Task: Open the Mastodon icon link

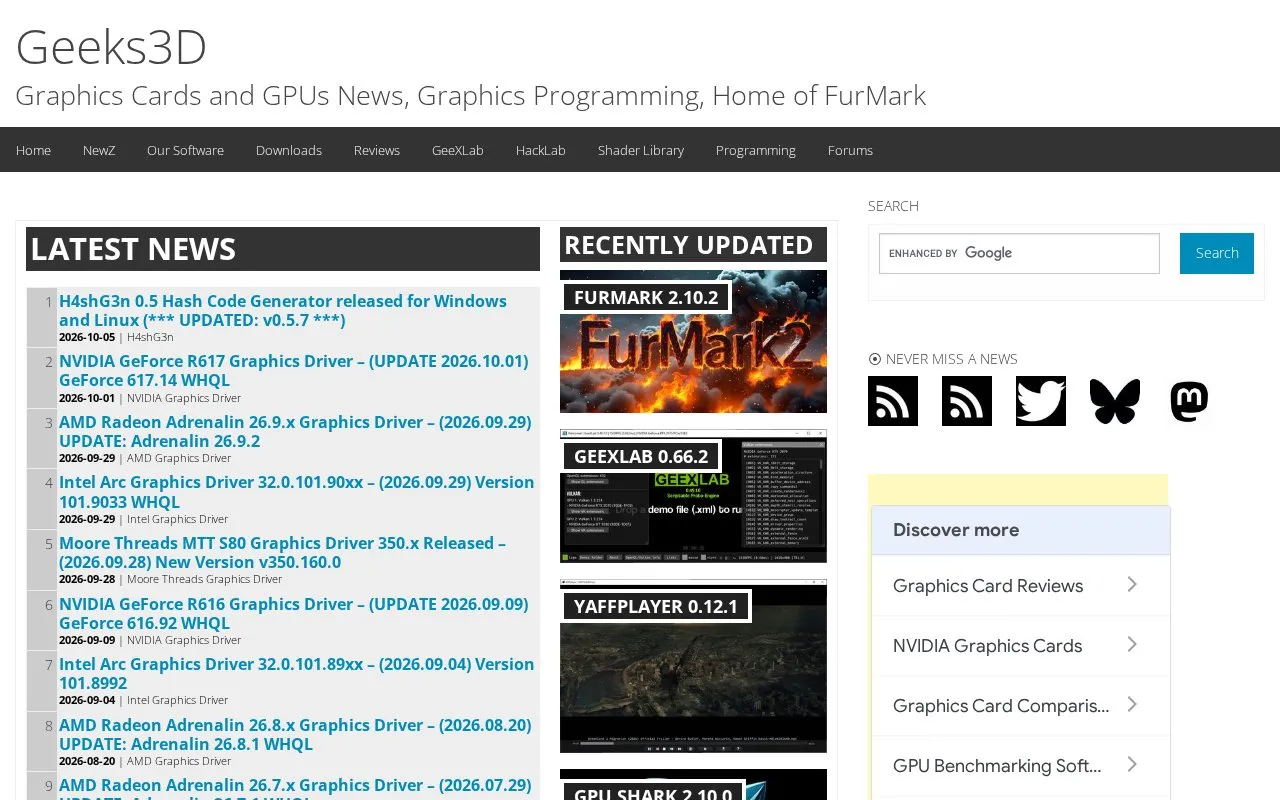Action: pos(1189,401)
